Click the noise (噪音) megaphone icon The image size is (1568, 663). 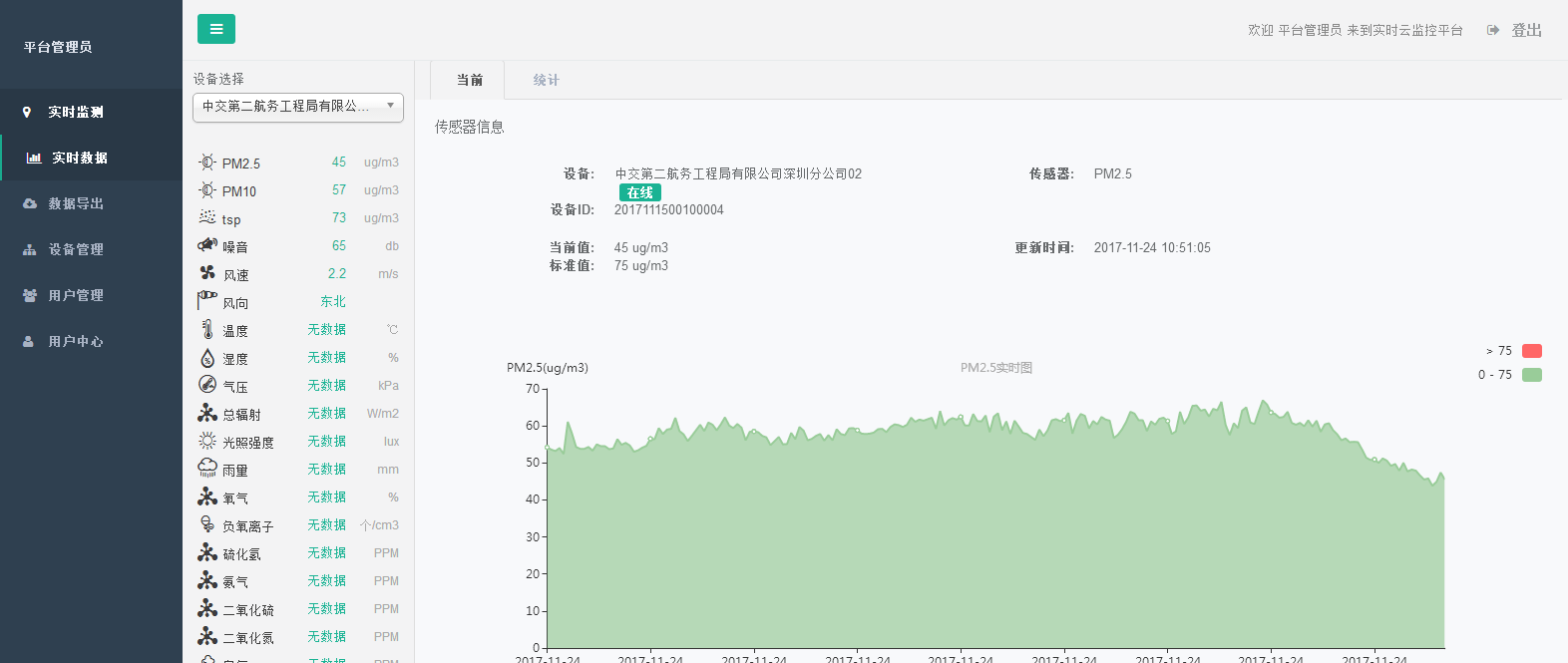pos(206,245)
